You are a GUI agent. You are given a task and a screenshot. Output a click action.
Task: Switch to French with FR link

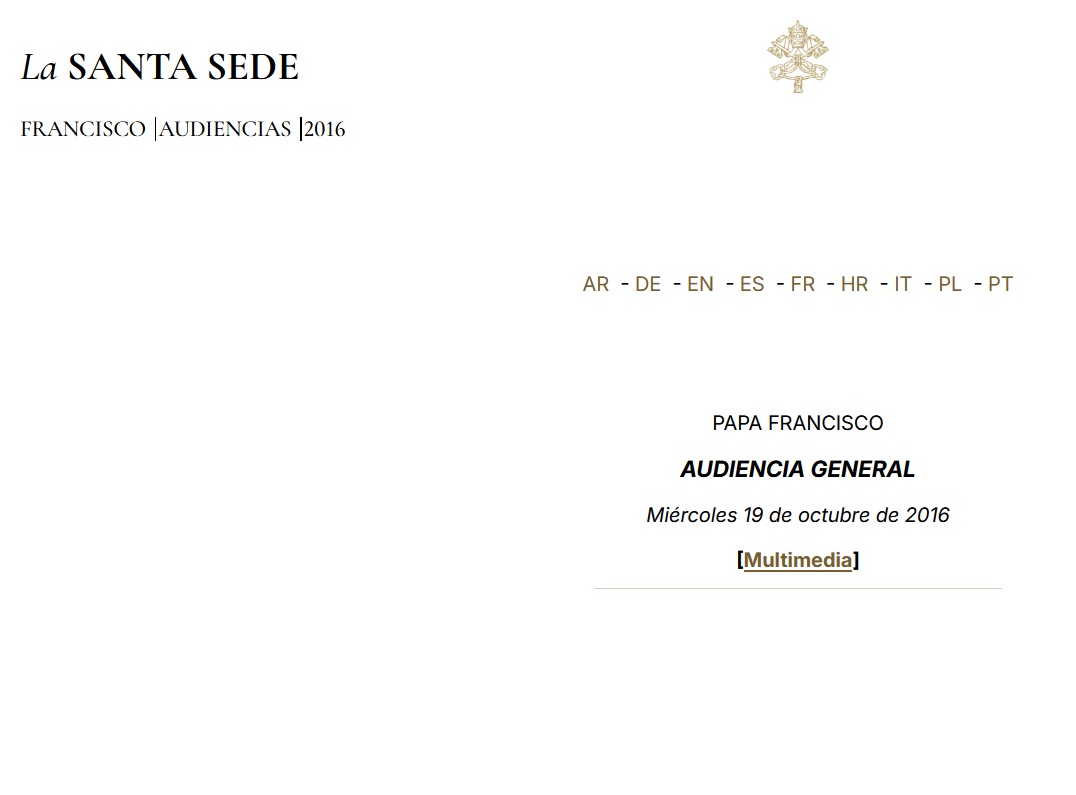[x=803, y=284]
